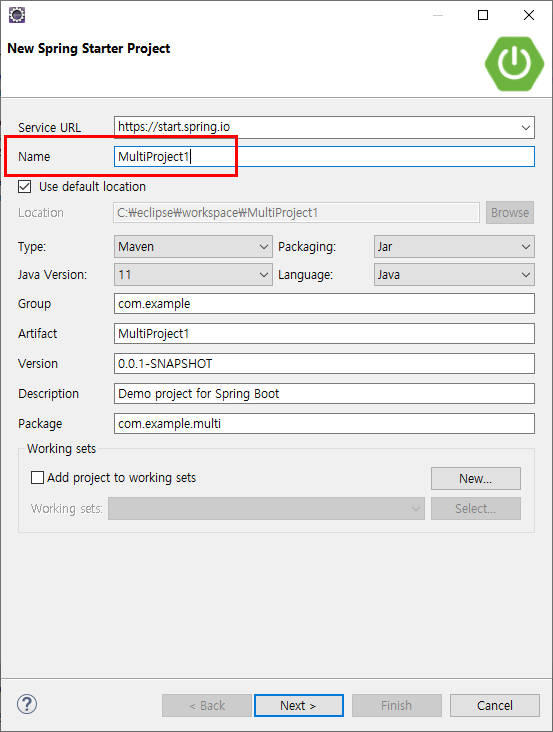
Task: Click the Version field 0.0.1-SNAPSHOT
Action: point(324,364)
